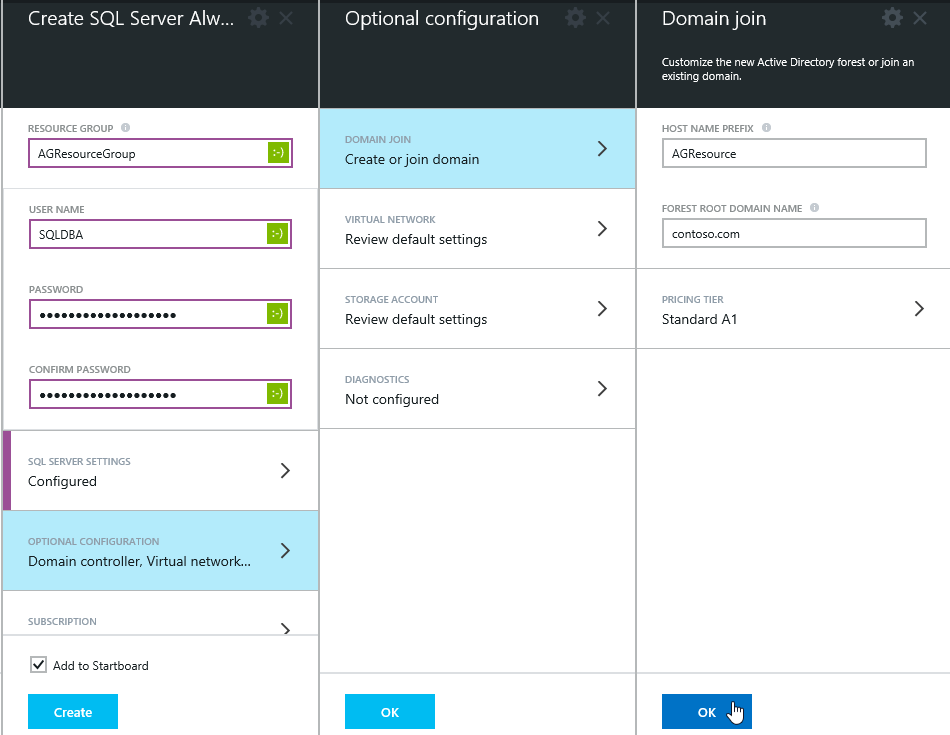
Task: Expand SQL Server Settings section
Action: tap(160, 471)
